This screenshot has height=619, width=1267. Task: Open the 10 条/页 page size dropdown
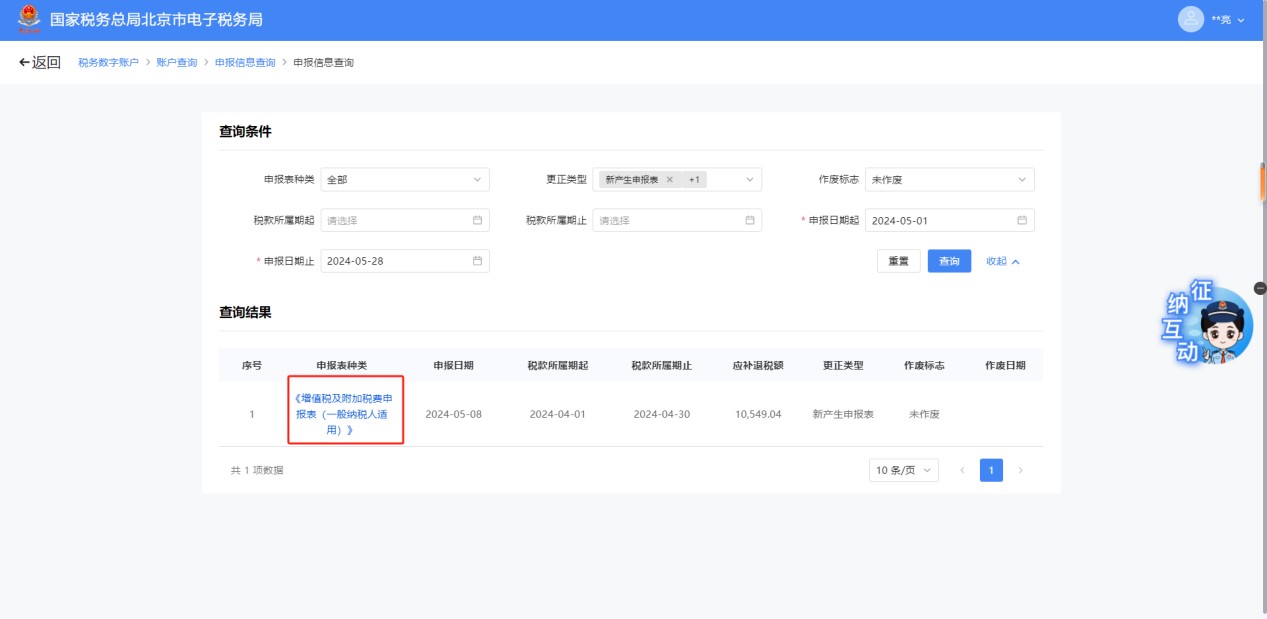coord(904,470)
